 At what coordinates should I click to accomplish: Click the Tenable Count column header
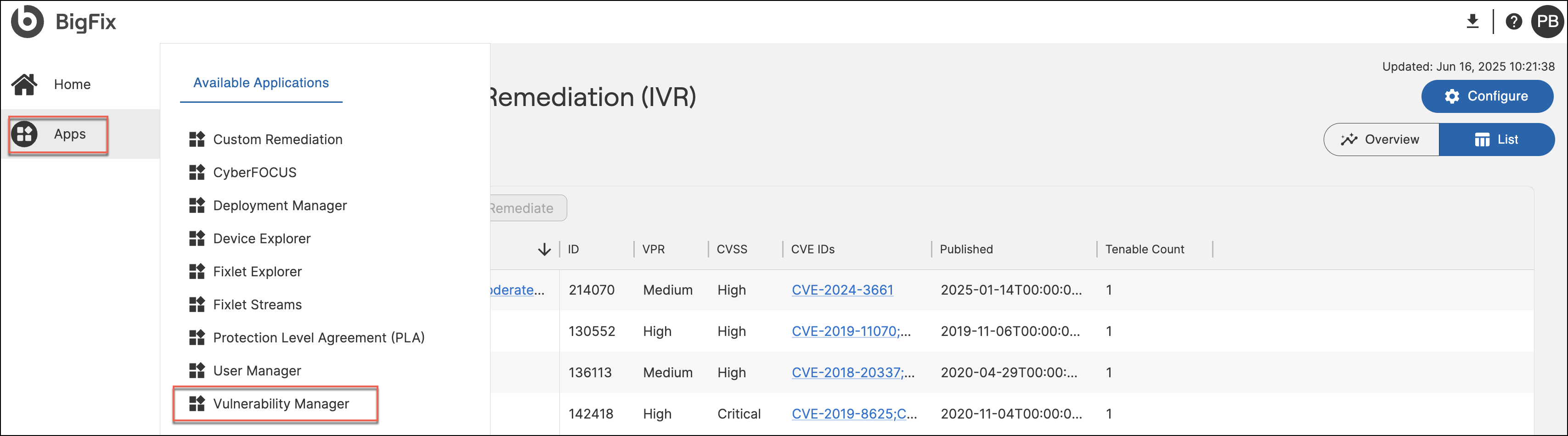1145,249
